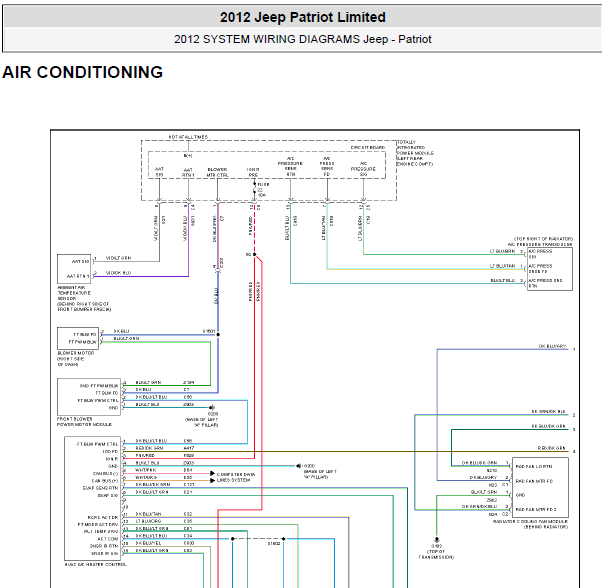Click 'A/C PRESSURE TRANSDUCER' caption
The width and height of the screenshot is (602, 588).
(540, 244)
